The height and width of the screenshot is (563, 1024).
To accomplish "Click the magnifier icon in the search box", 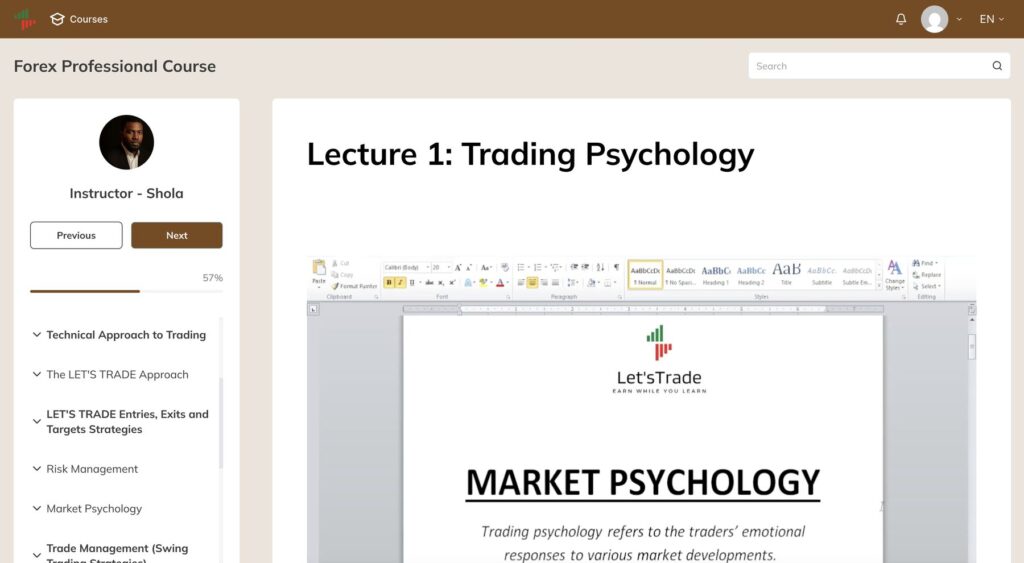I will (x=997, y=66).
